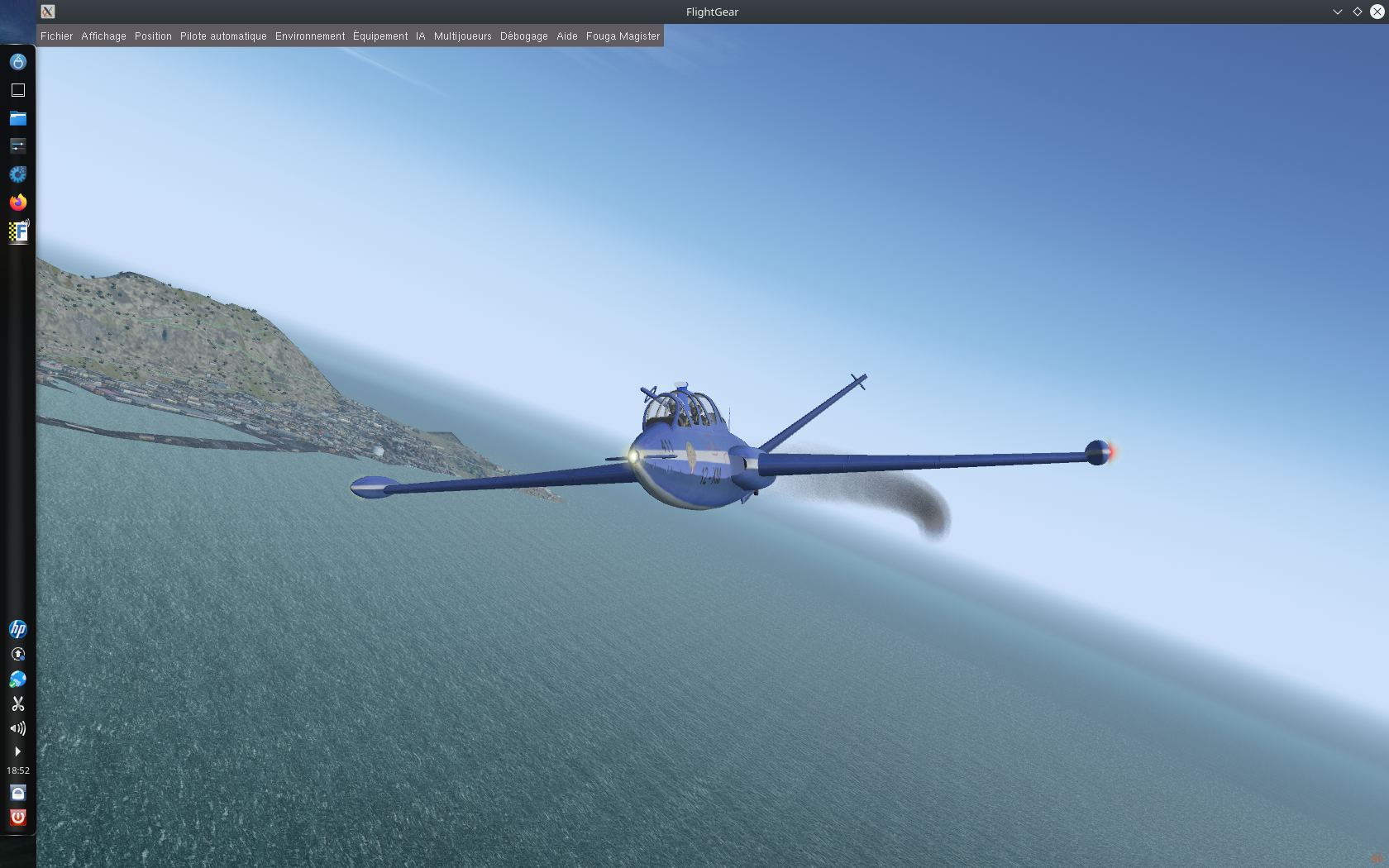This screenshot has width=1389, height=868.
Task: Open the Affichage menu
Action: coord(103,36)
